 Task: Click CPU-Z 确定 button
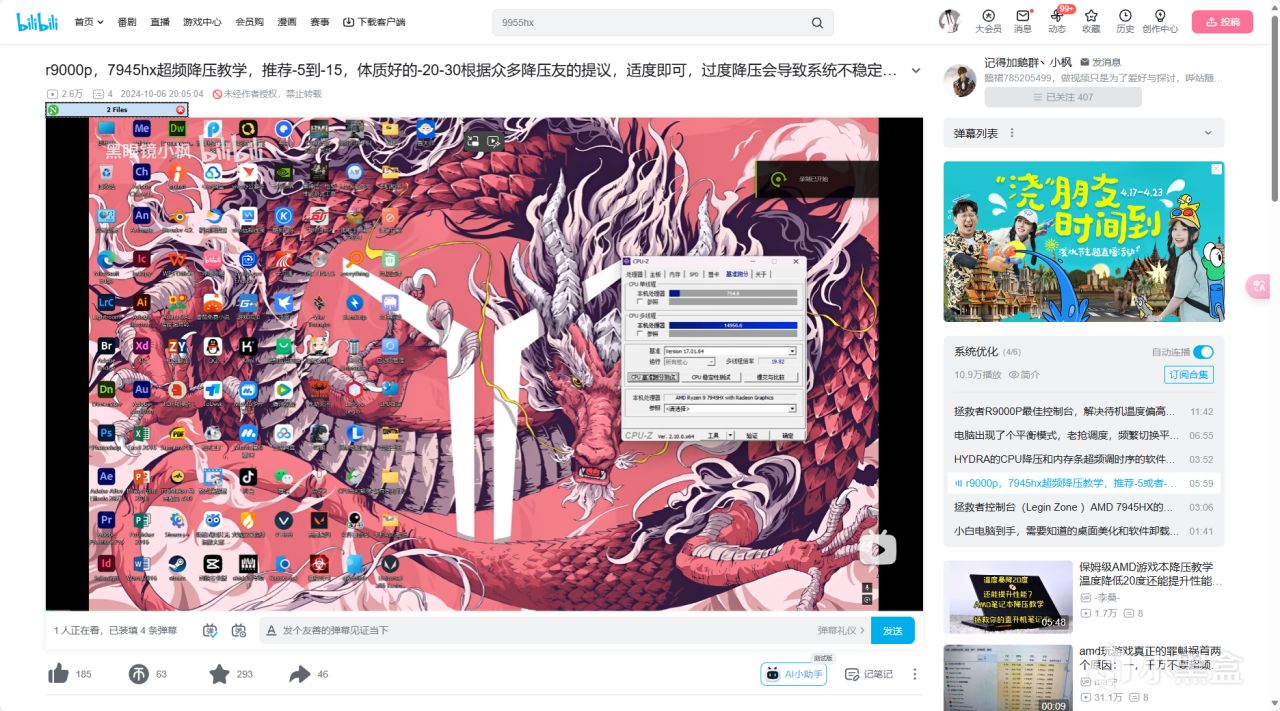787,435
